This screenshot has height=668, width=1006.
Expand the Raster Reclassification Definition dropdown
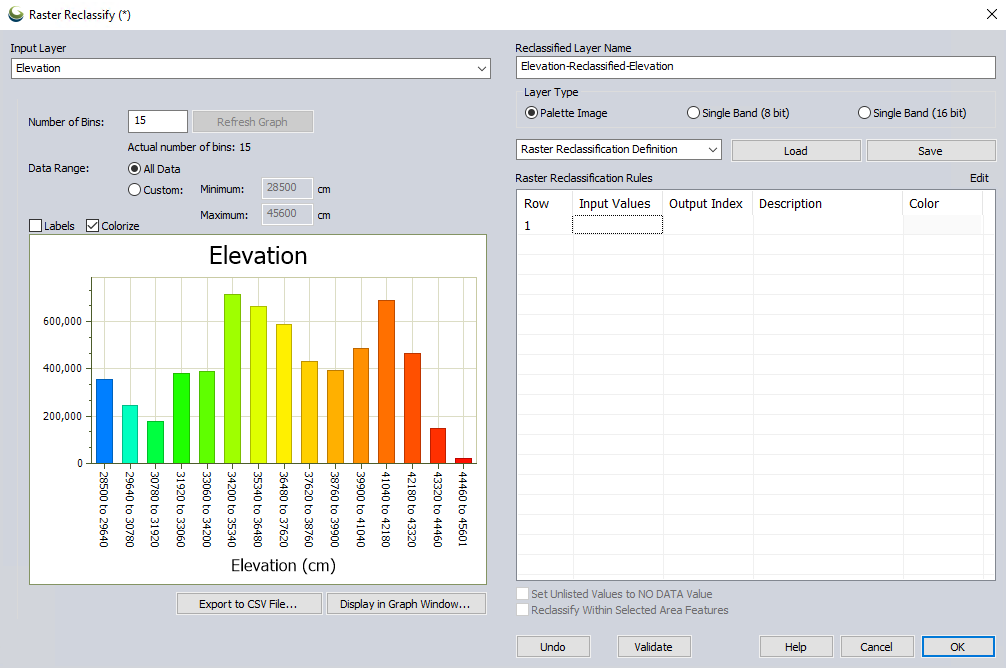pyautogui.click(x=712, y=150)
